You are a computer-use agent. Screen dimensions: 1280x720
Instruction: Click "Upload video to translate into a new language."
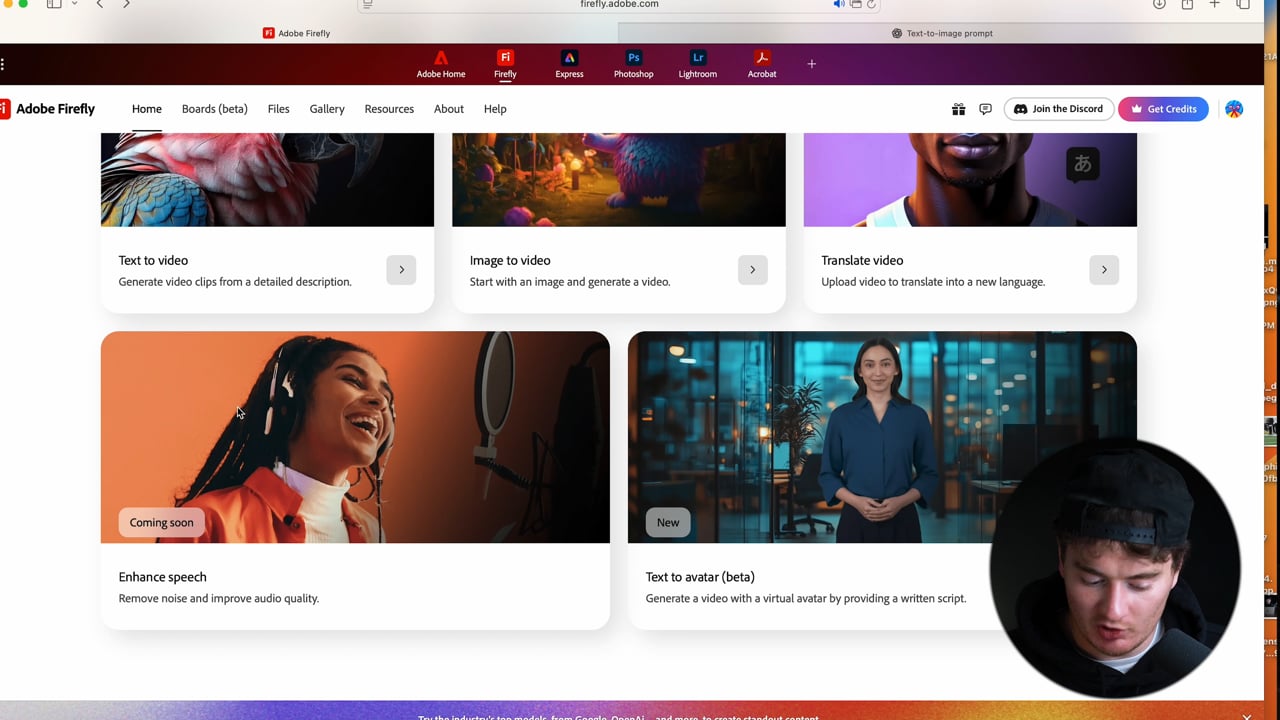click(x=933, y=282)
